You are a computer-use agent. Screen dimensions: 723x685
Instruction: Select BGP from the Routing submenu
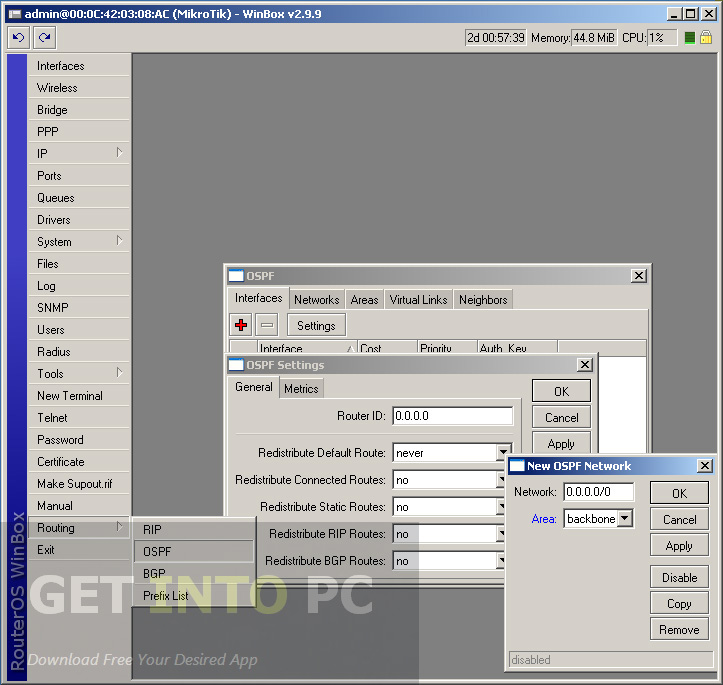(x=194, y=573)
